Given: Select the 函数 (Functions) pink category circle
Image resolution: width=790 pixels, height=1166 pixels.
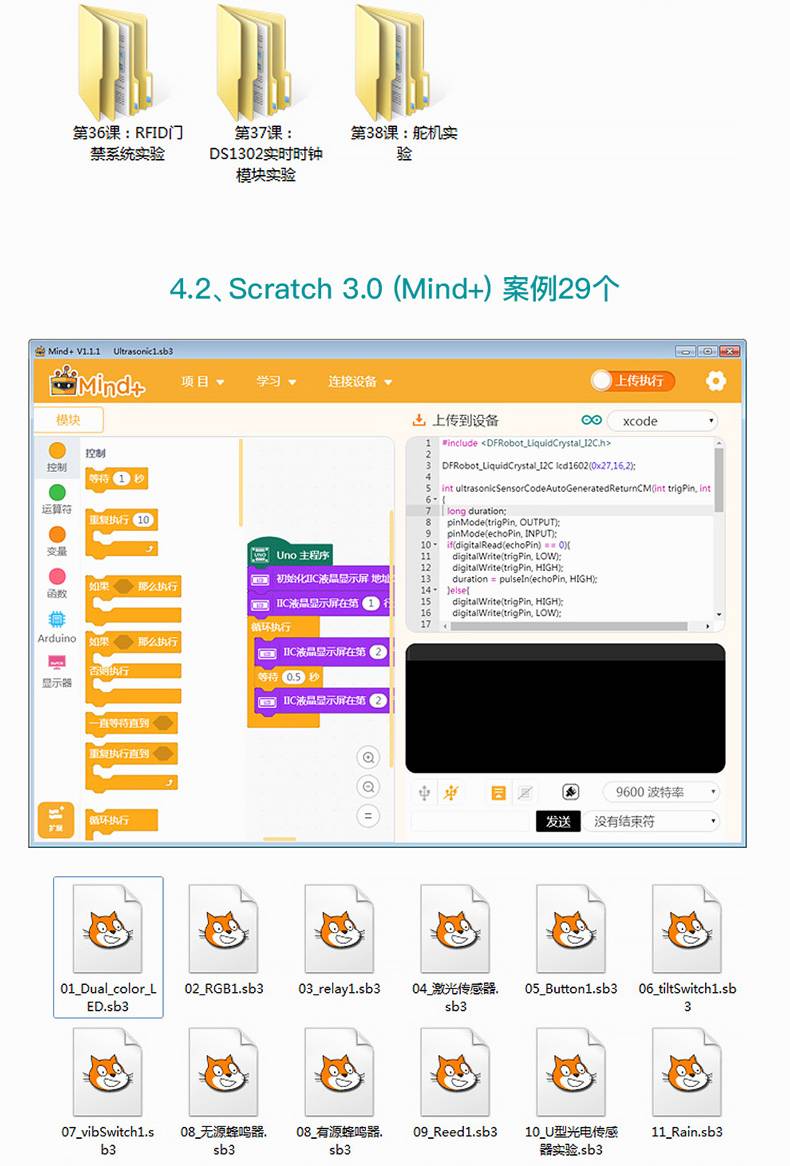Looking at the screenshot, I should [x=57, y=577].
